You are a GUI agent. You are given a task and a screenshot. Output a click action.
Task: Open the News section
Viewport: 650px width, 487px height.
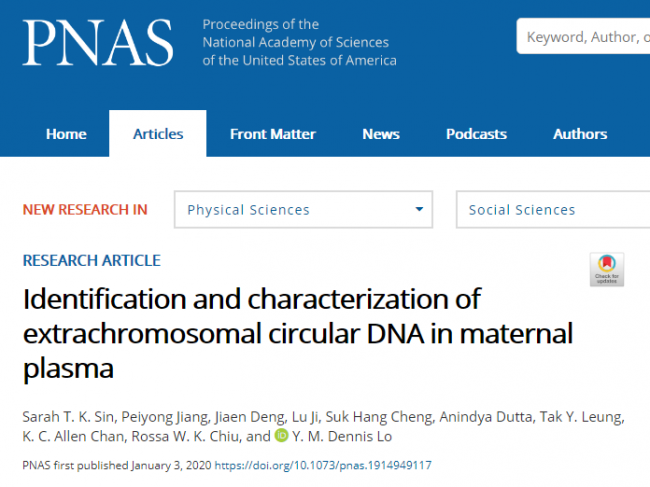(x=381, y=134)
